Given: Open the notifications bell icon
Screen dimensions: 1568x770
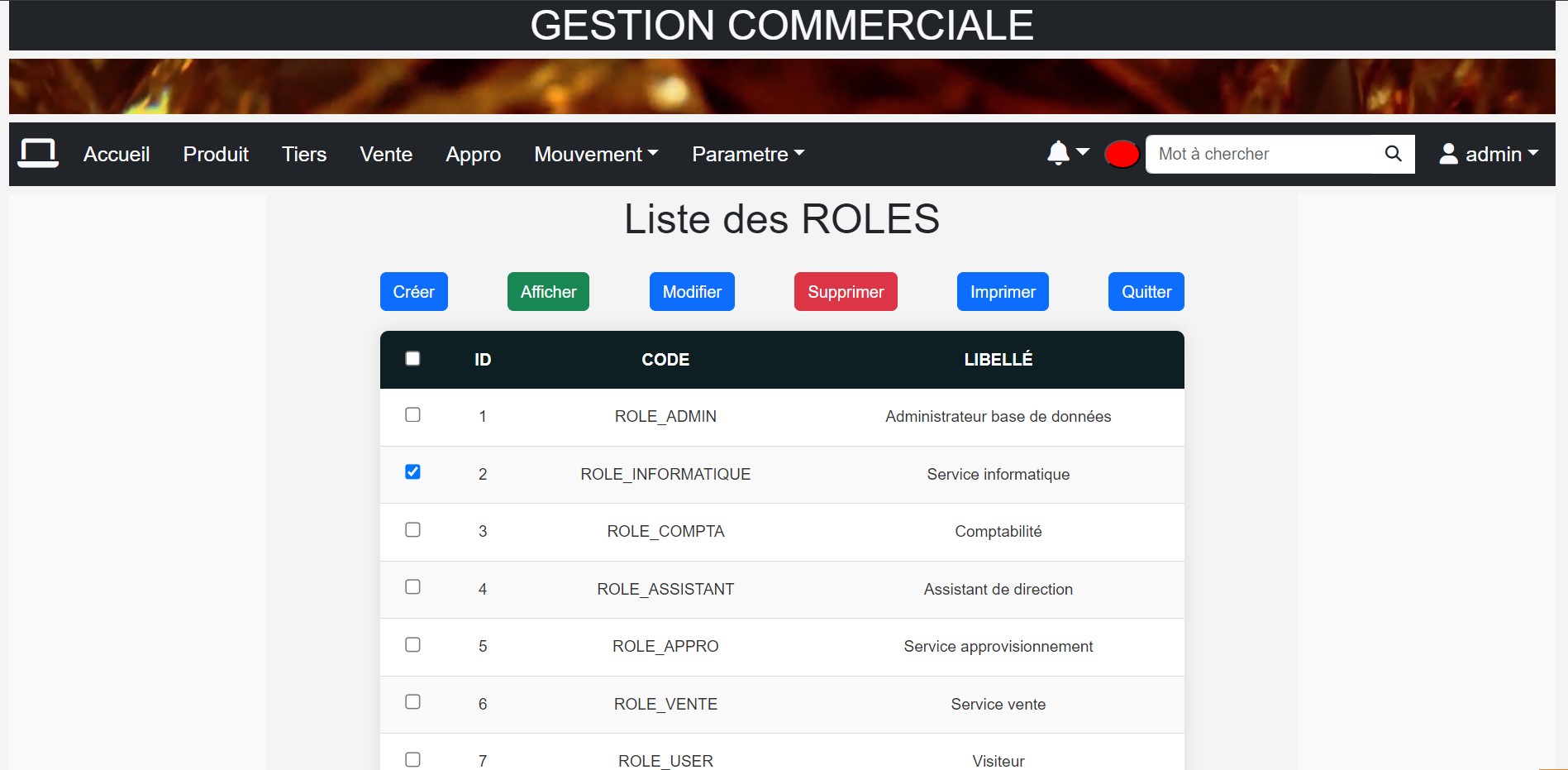Looking at the screenshot, I should 1059,152.
